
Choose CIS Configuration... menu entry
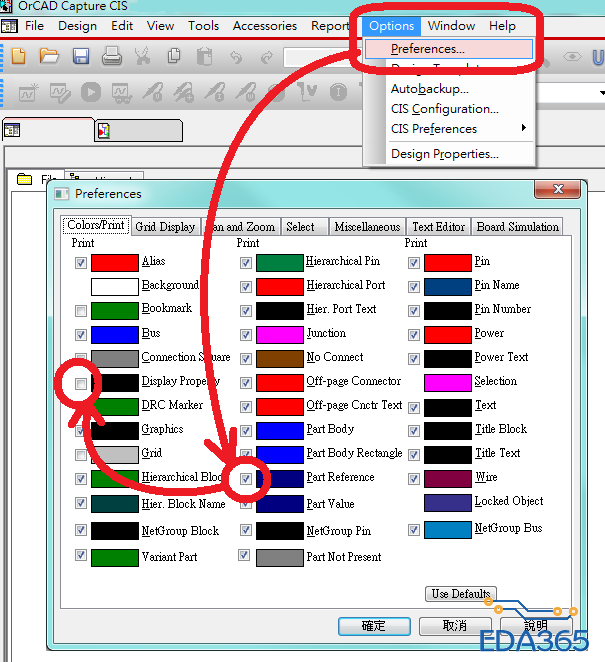445,109
